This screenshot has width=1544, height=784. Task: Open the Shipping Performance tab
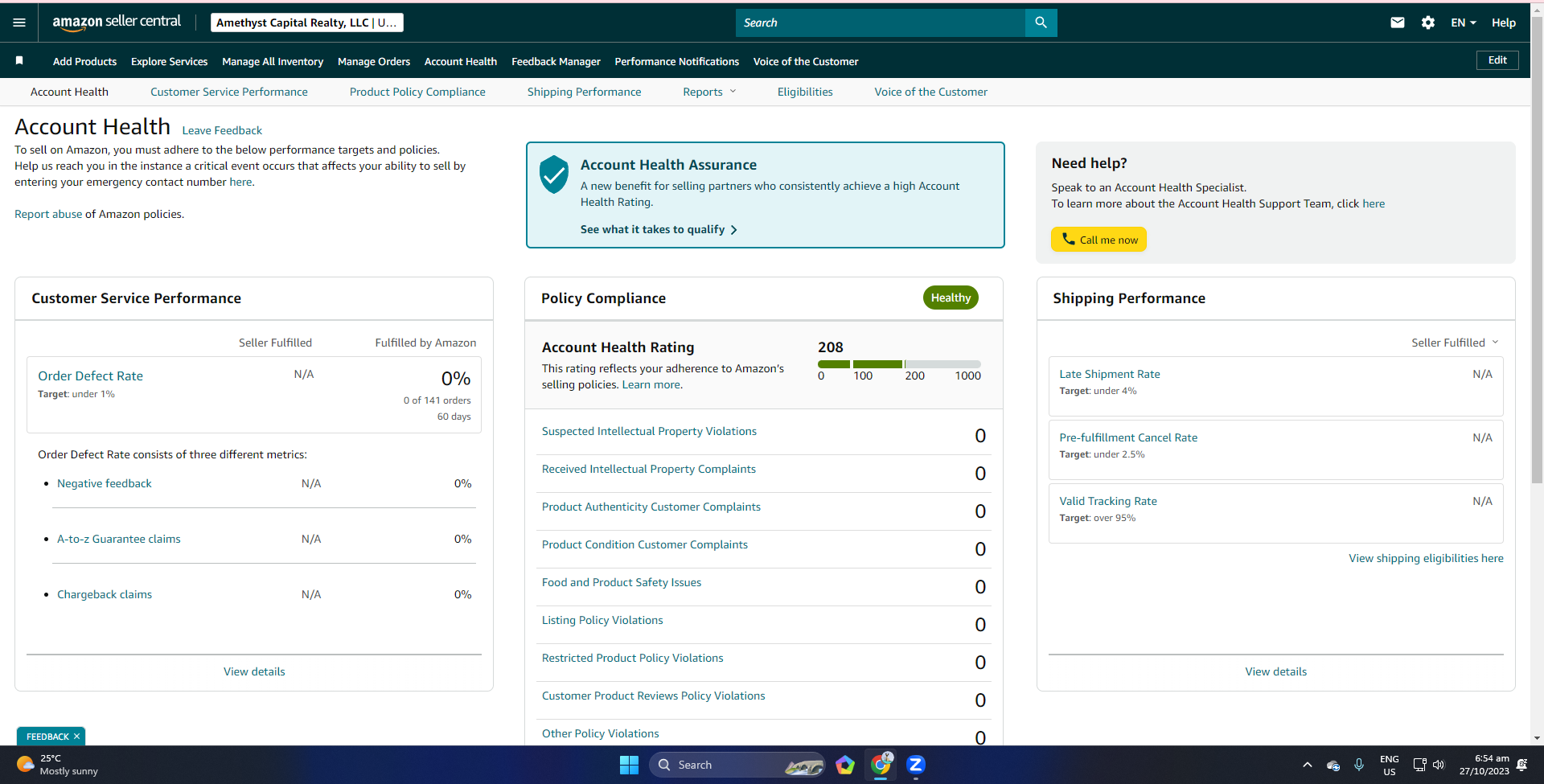pyautogui.click(x=585, y=92)
